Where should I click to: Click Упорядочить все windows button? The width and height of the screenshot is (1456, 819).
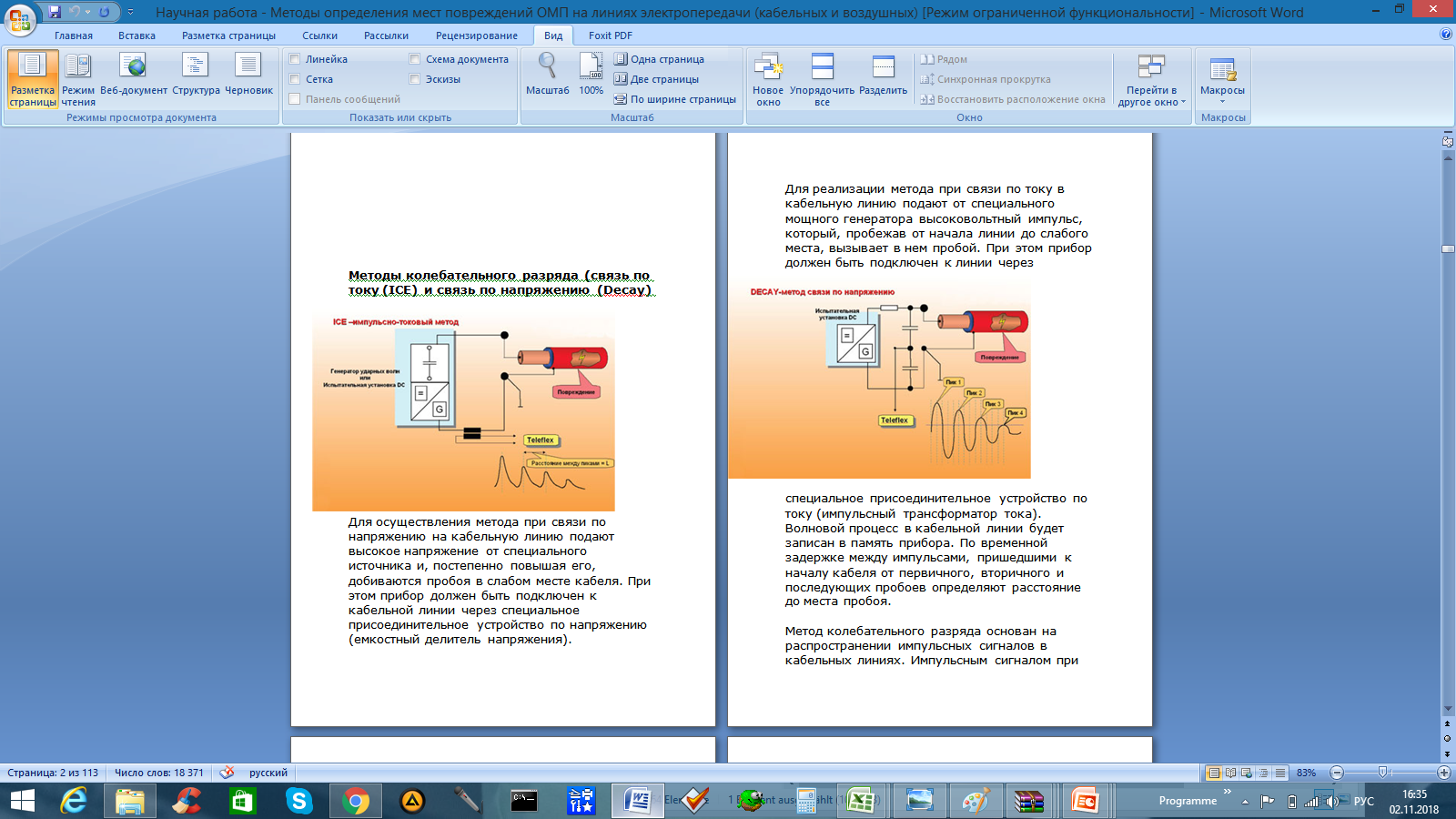pyautogui.click(x=822, y=79)
